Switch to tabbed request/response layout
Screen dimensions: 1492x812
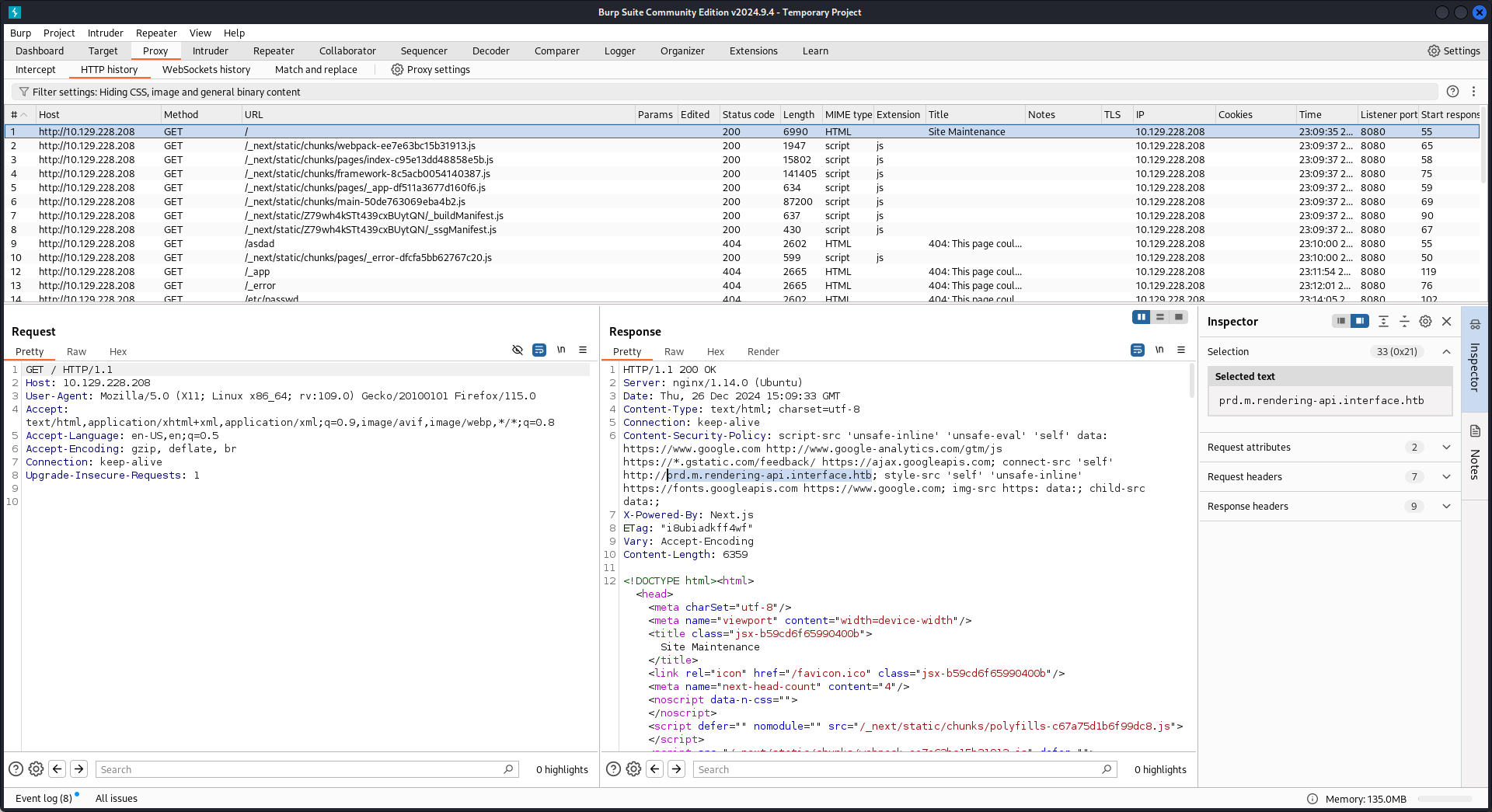click(x=1179, y=317)
